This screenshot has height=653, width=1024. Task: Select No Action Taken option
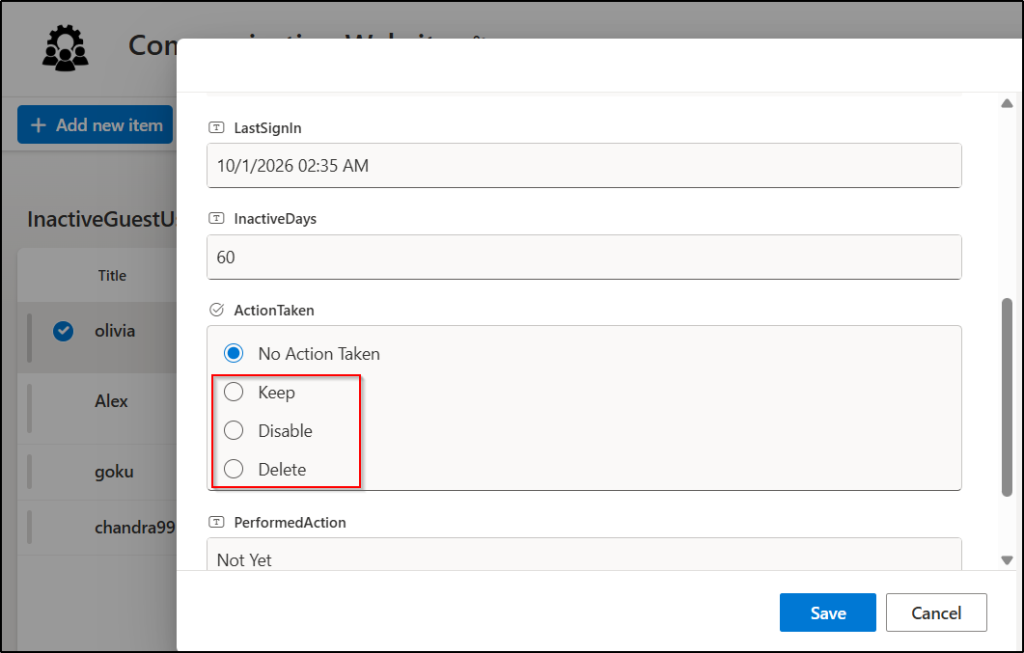click(233, 353)
